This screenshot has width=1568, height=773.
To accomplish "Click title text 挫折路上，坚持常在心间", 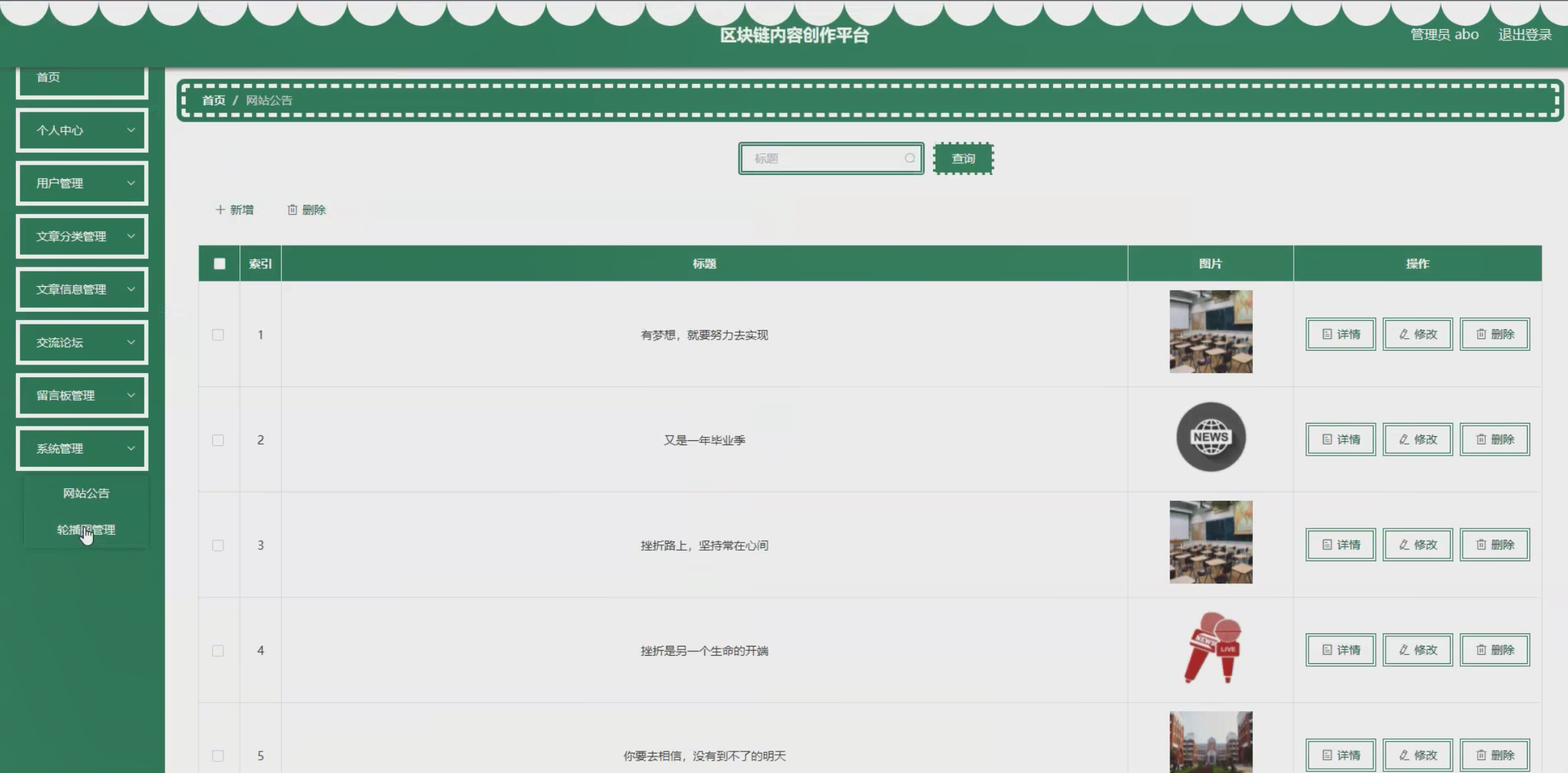I will click(x=704, y=546).
